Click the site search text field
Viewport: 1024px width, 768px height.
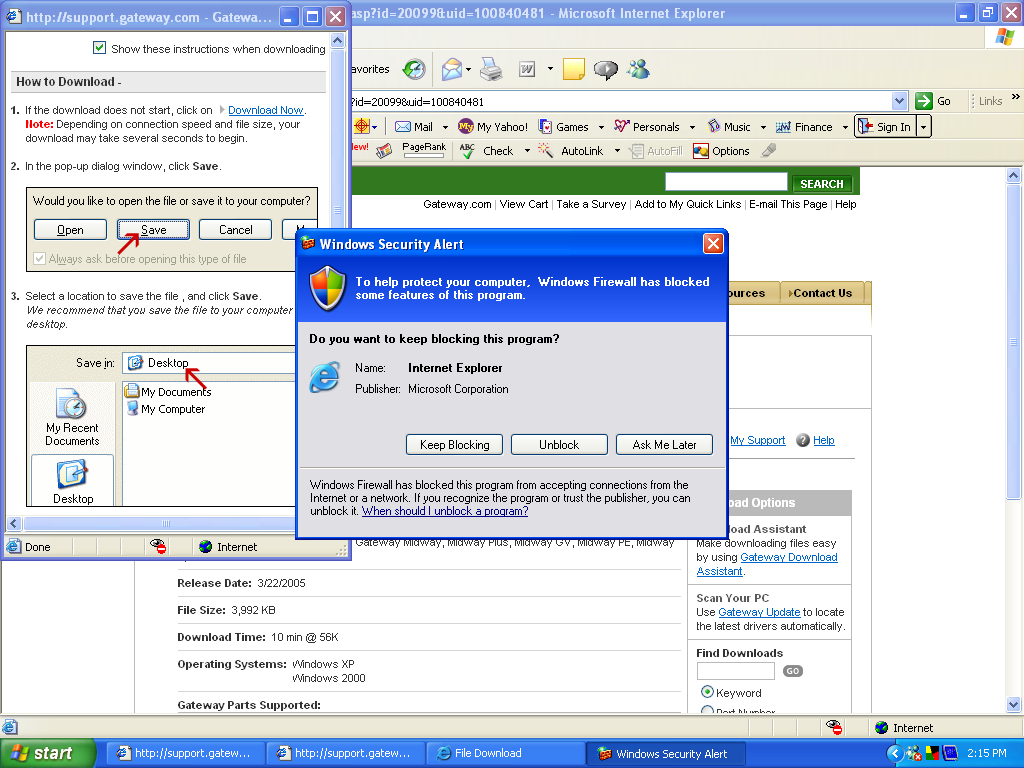726,182
